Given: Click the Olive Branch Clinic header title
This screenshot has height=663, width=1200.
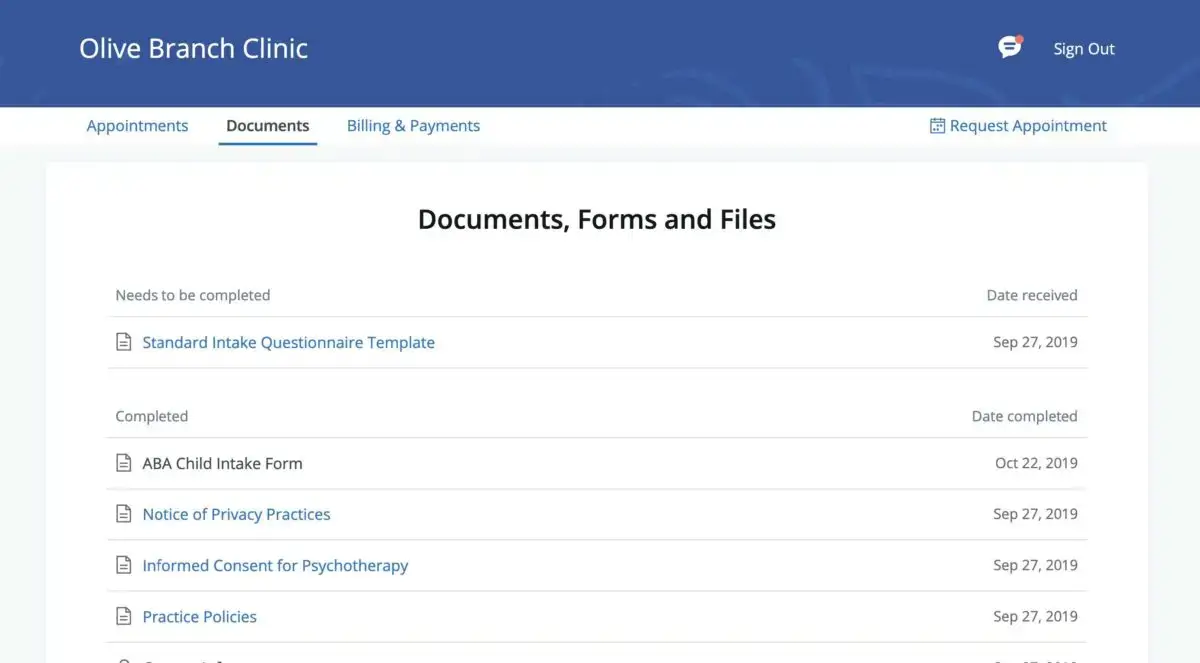Looking at the screenshot, I should pos(193,48).
